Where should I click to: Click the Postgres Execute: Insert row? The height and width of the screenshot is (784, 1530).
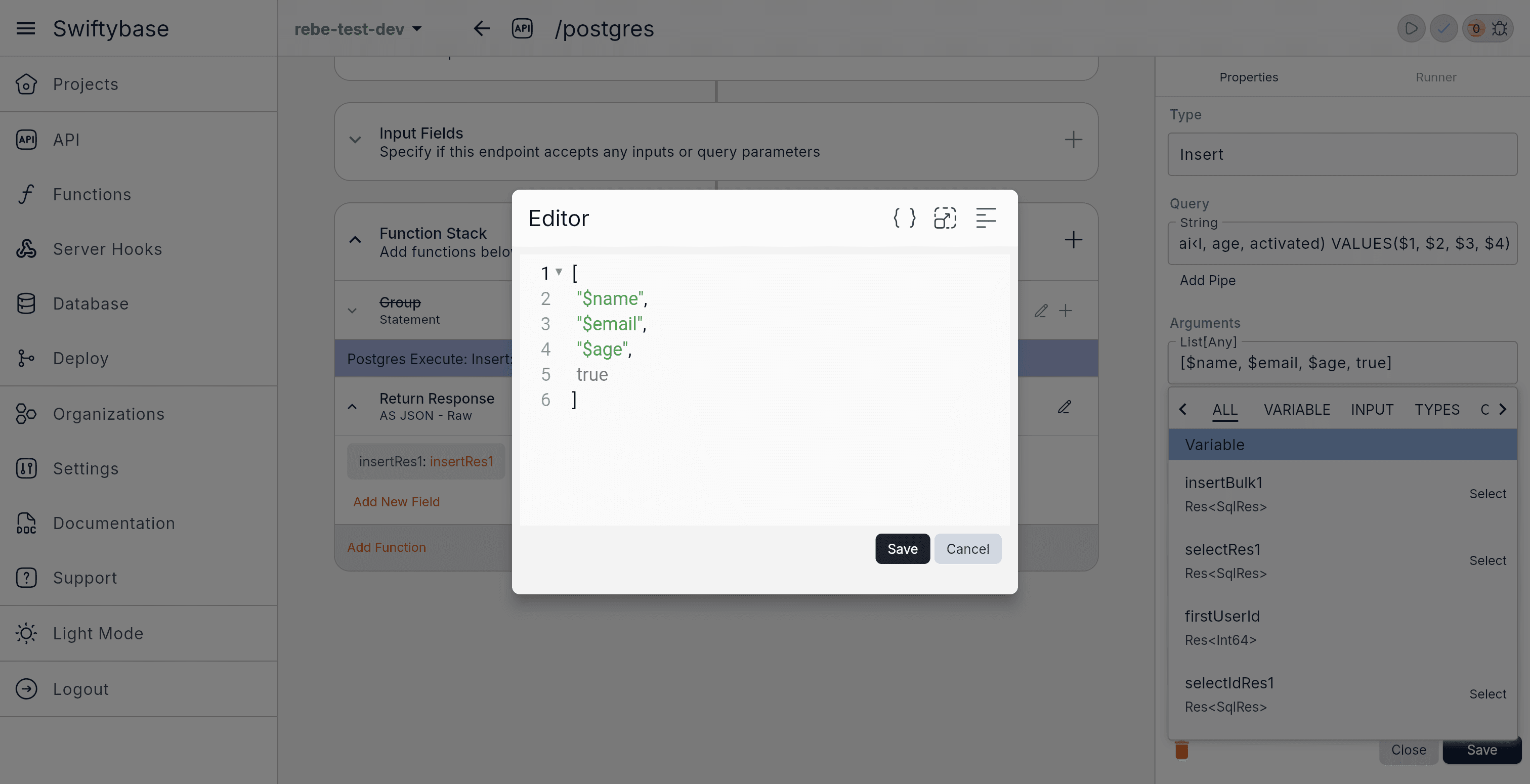[716, 359]
